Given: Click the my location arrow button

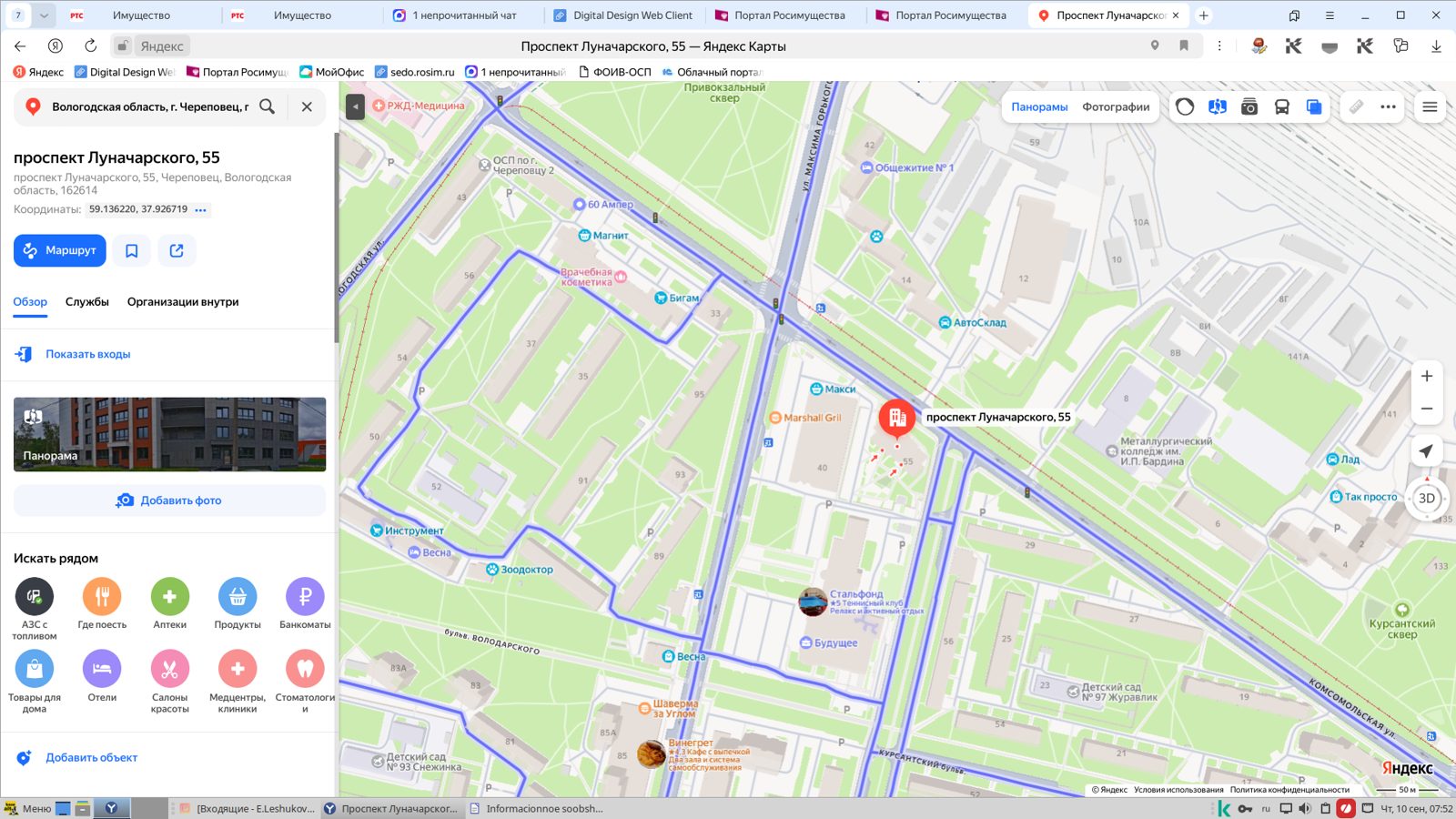Looking at the screenshot, I should tap(1426, 451).
